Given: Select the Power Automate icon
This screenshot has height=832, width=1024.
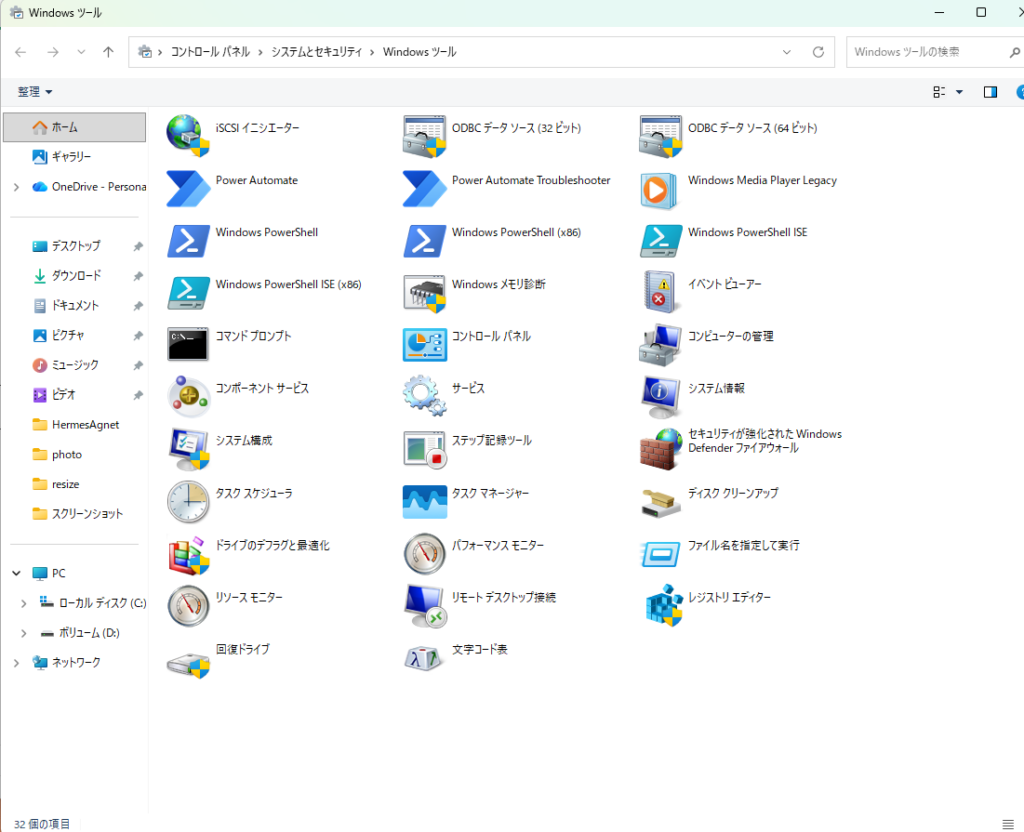Looking at the screenshot, I should [x=188, y=188].
